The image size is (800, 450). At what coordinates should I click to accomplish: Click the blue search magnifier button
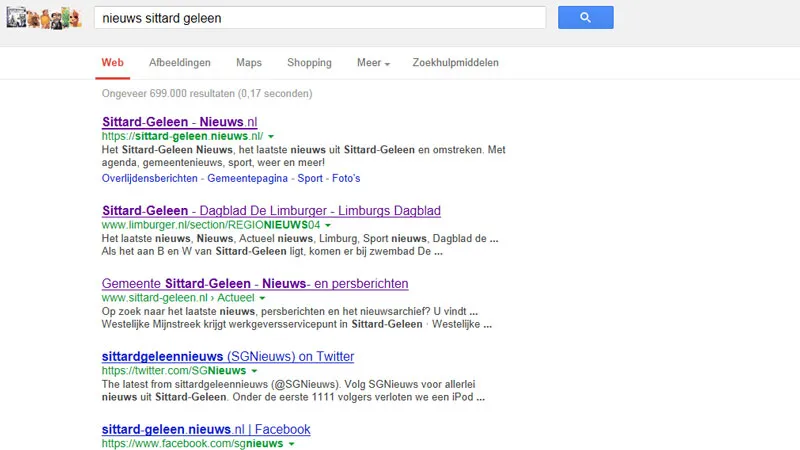(585, 17)
